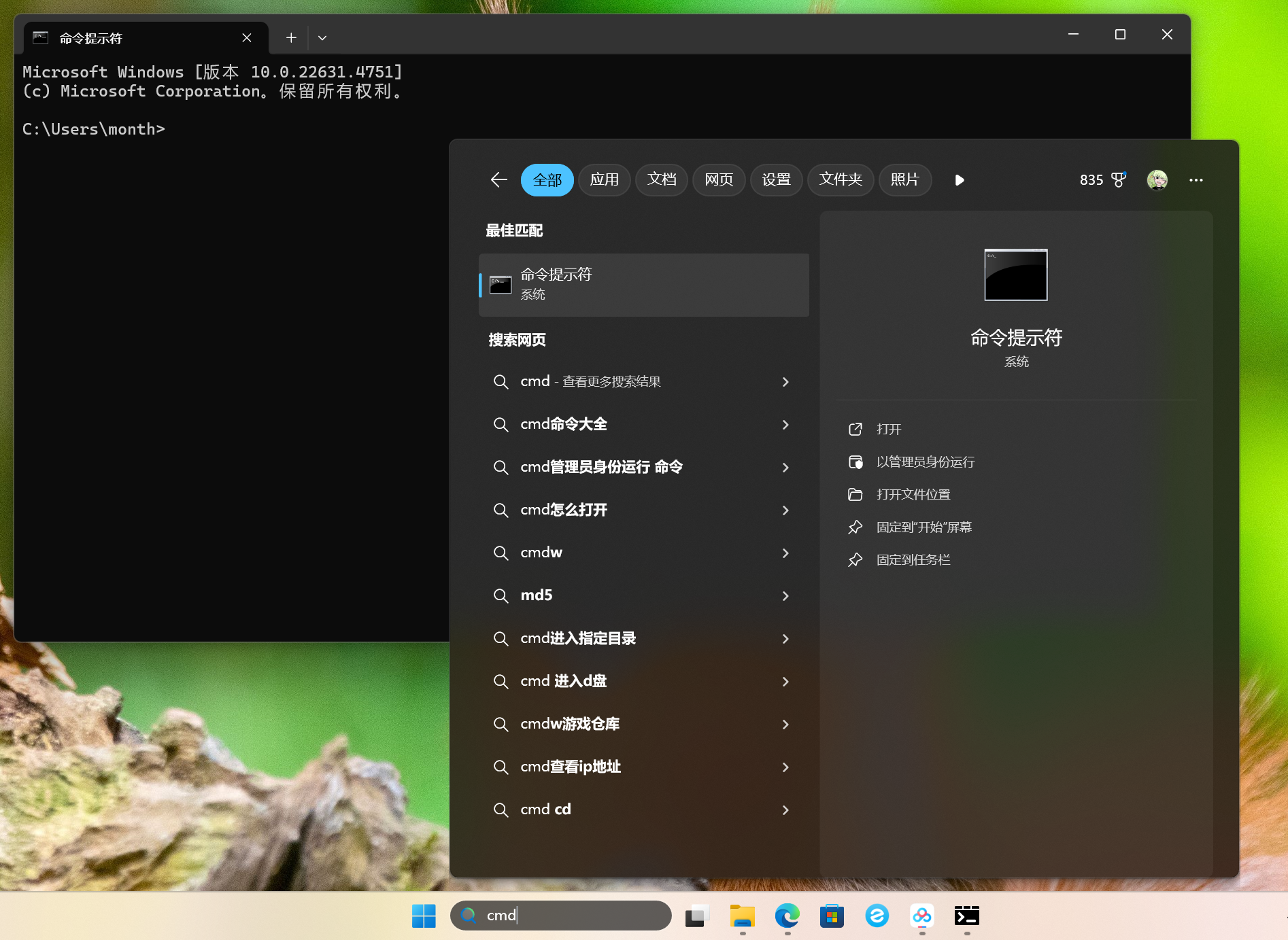
Task: Expand the cmd进入指定目录 chevron
Action: click(x=785, y=639)
